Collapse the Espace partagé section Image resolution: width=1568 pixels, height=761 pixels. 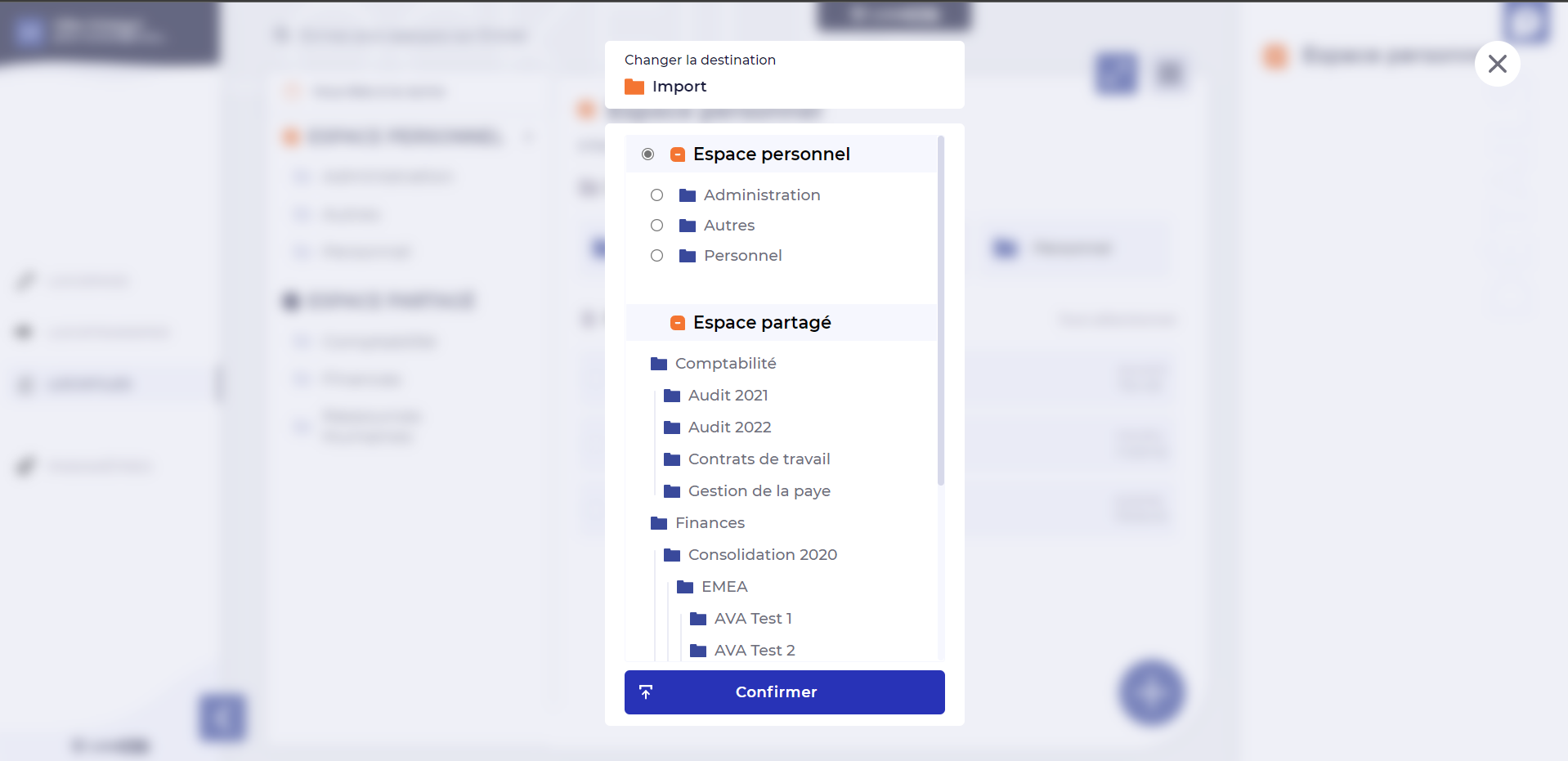[678, 323]
